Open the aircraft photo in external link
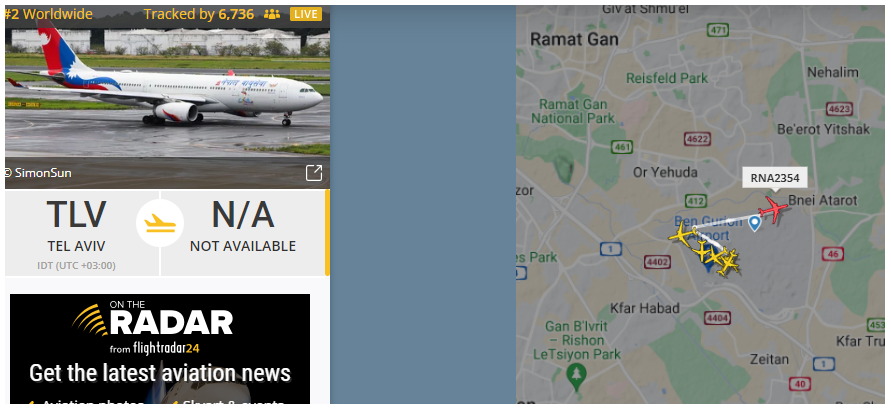The height and width of the screenshot is (409, 891). [314, 173]
